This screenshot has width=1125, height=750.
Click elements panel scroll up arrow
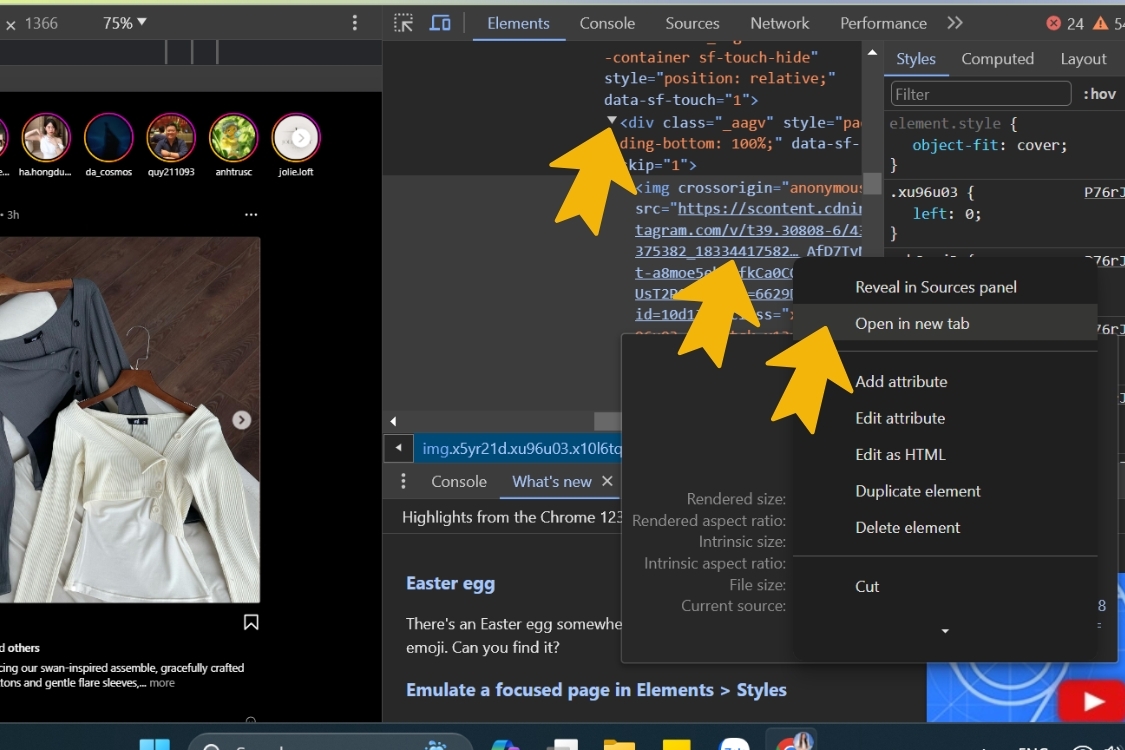(872, 52)
